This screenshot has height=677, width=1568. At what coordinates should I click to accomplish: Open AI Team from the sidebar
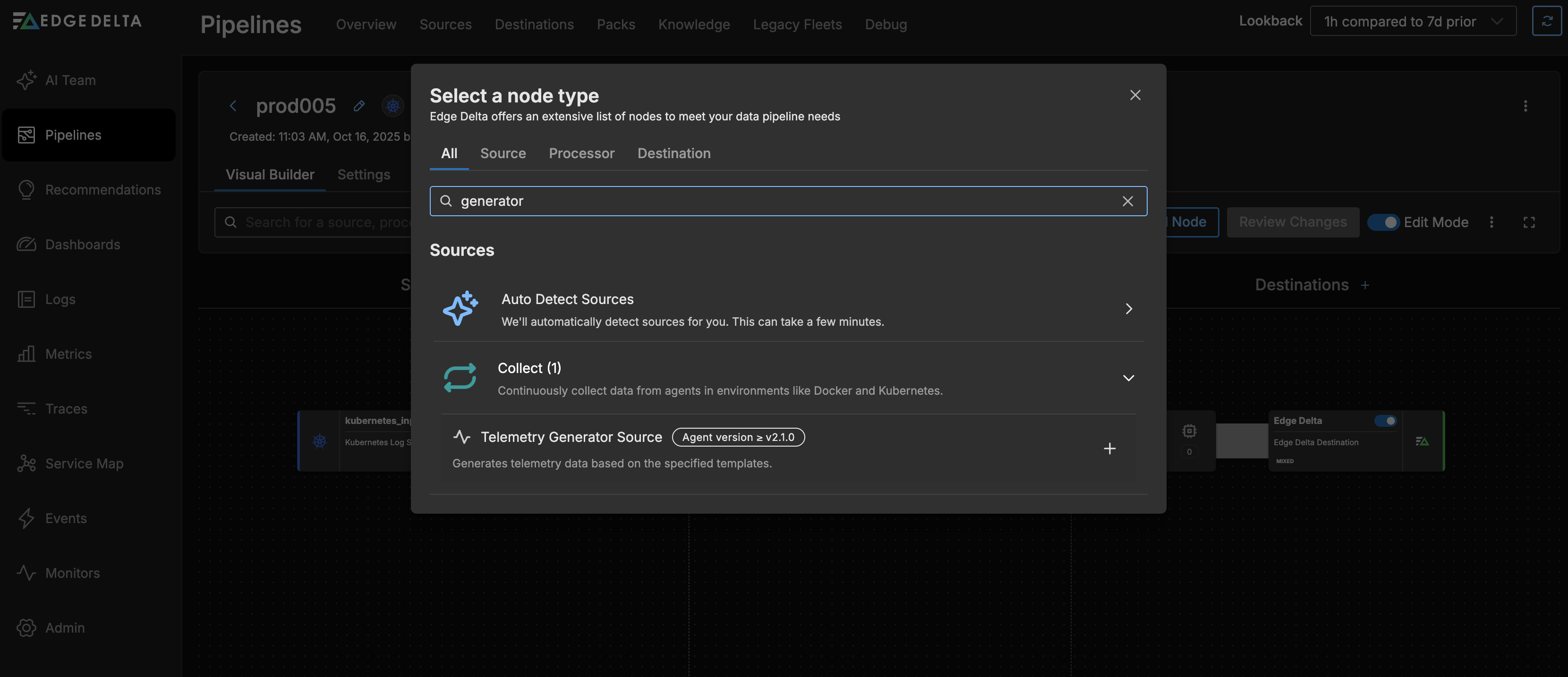click(x=70, y=80)
